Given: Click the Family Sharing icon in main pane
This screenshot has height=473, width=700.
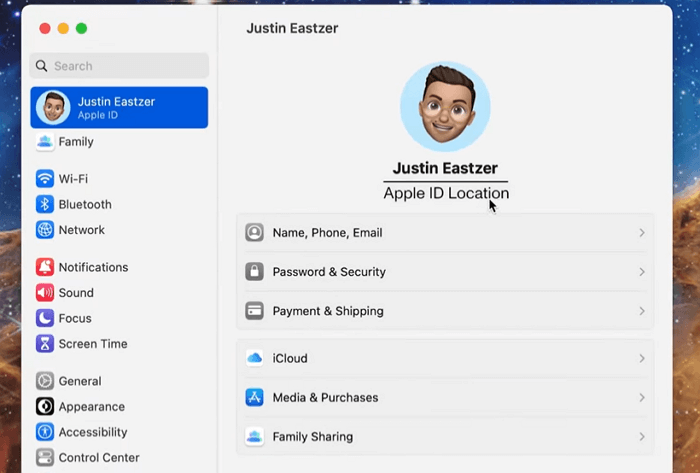Looking at the screenshot, I should coord(254,436).
